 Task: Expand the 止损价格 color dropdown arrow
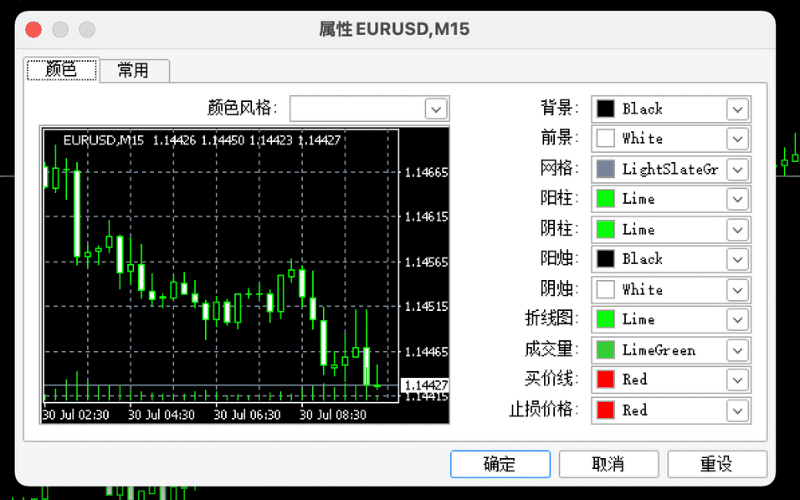737,410
